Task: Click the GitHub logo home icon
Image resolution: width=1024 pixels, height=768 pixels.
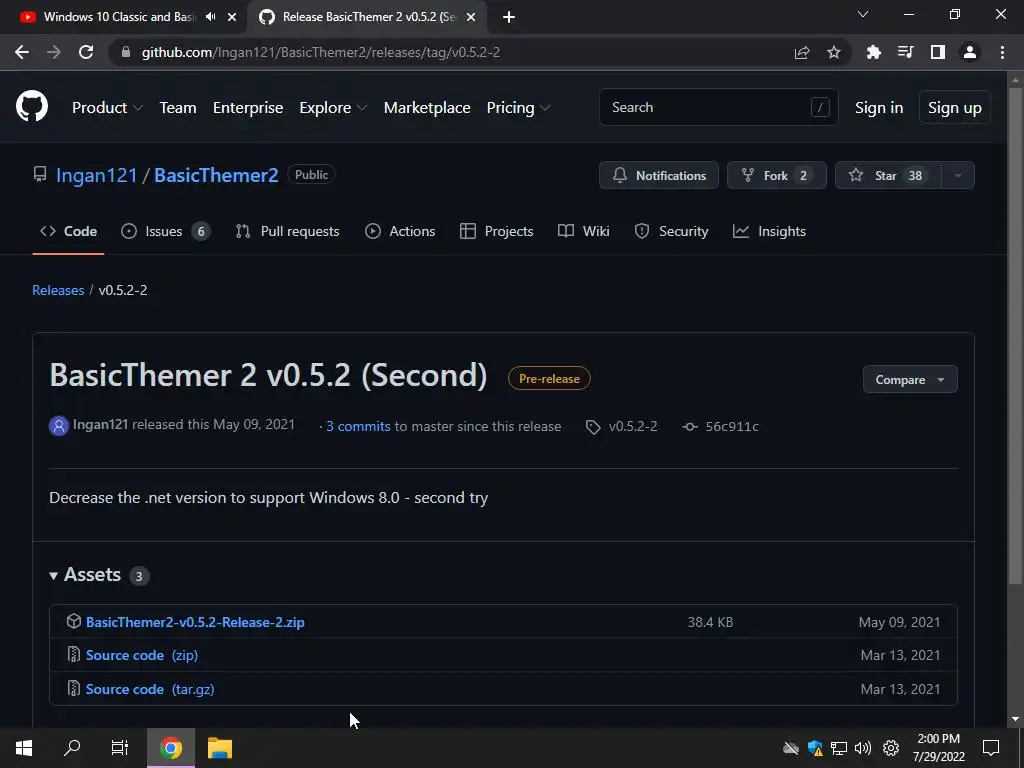Action: click(31, 107)
